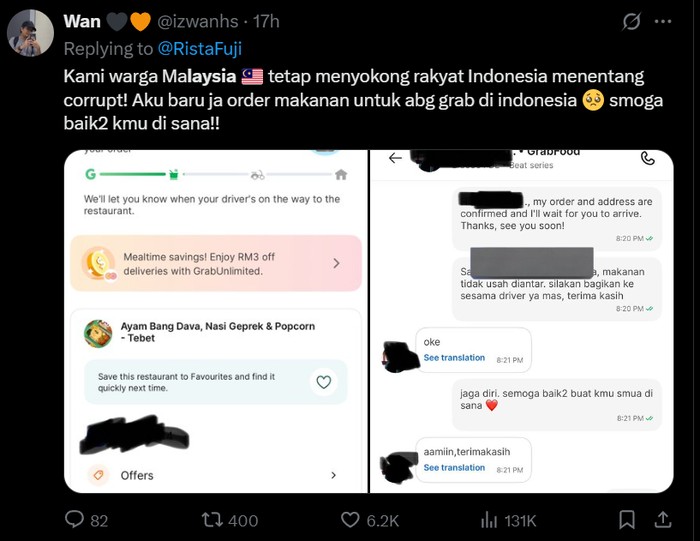
Task: View the tweet analytics bar chart icon
Action: [x=489, y=520]
